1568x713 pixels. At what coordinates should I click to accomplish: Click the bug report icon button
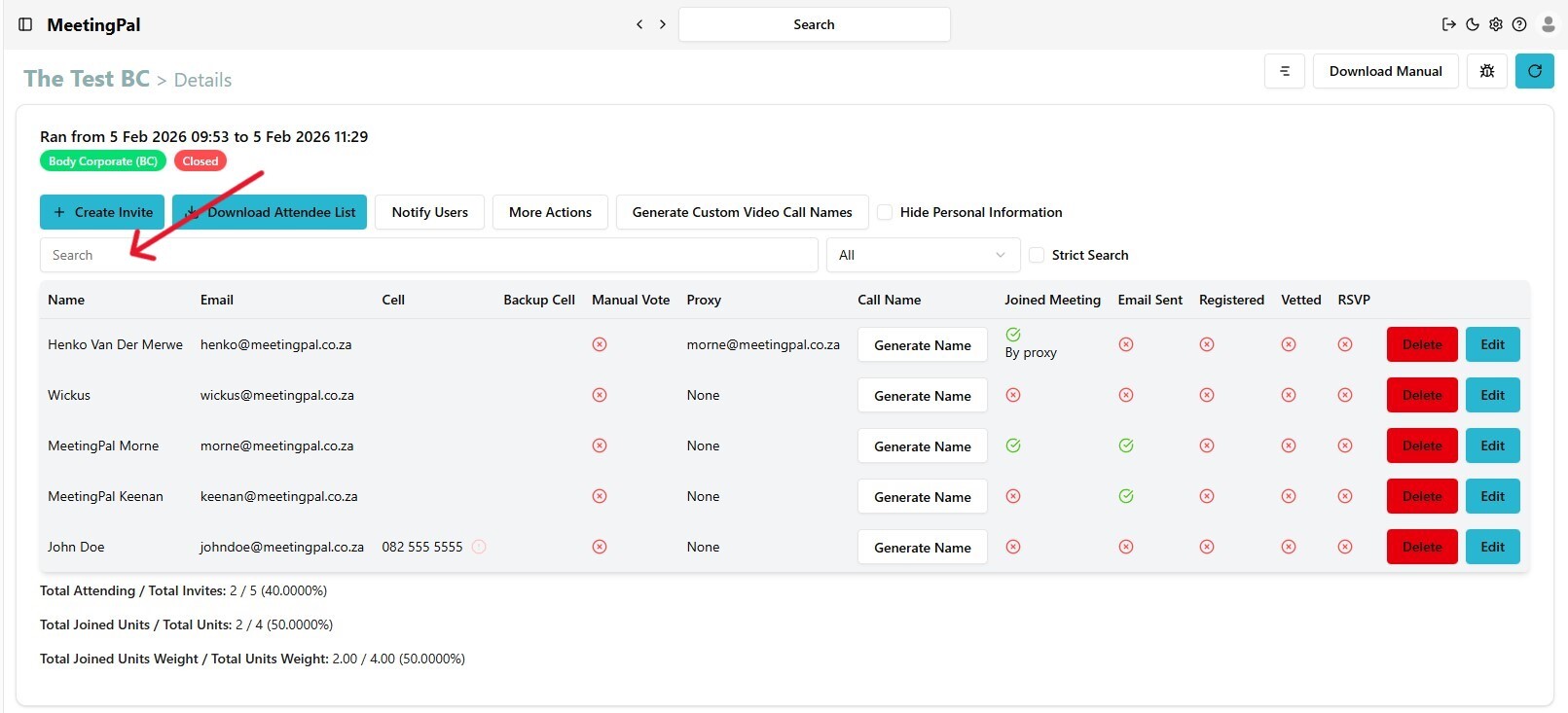click(x=1486, y=71)
